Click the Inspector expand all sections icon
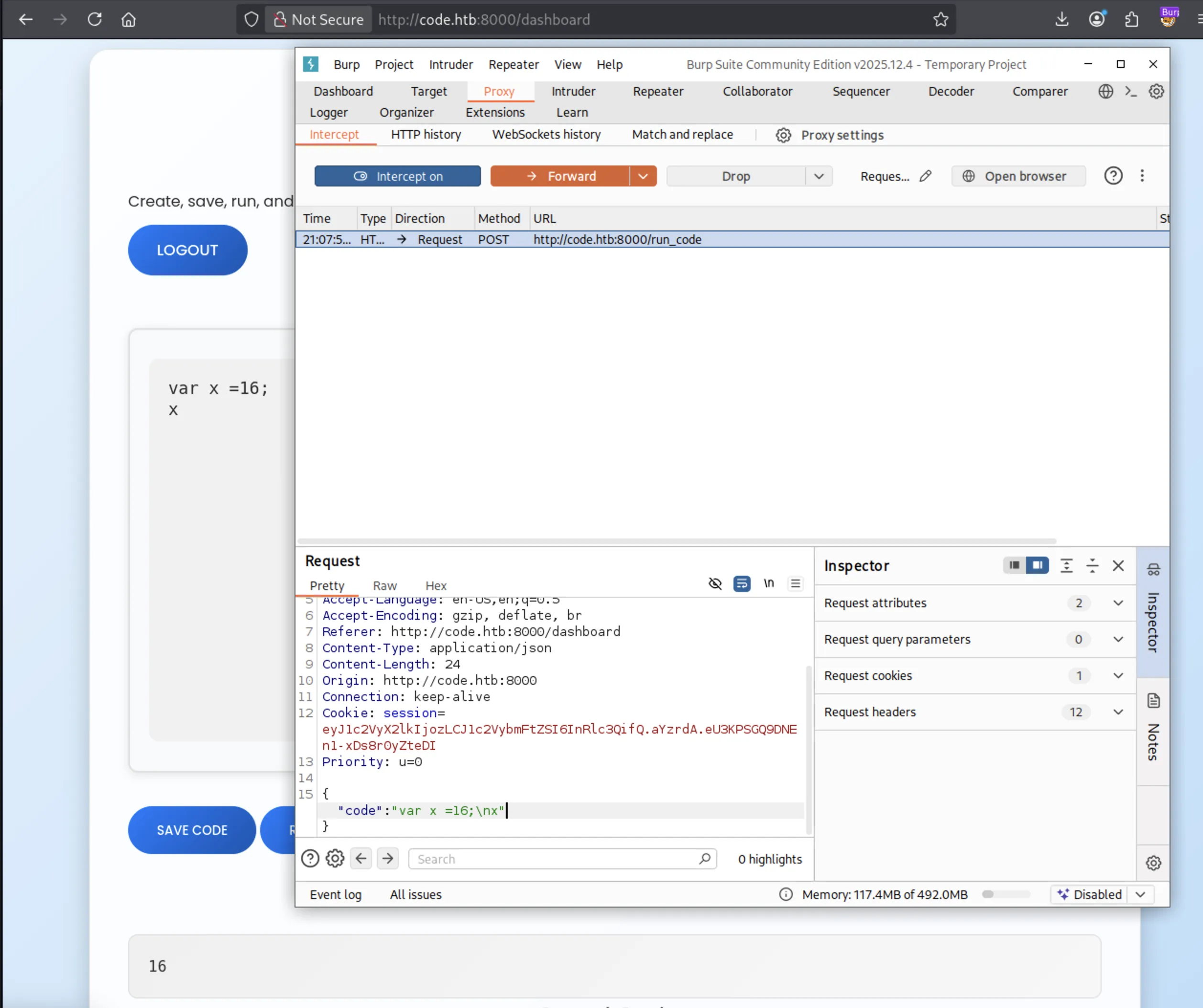The image size is (1203, 1008). click(x=1066, y=566)
